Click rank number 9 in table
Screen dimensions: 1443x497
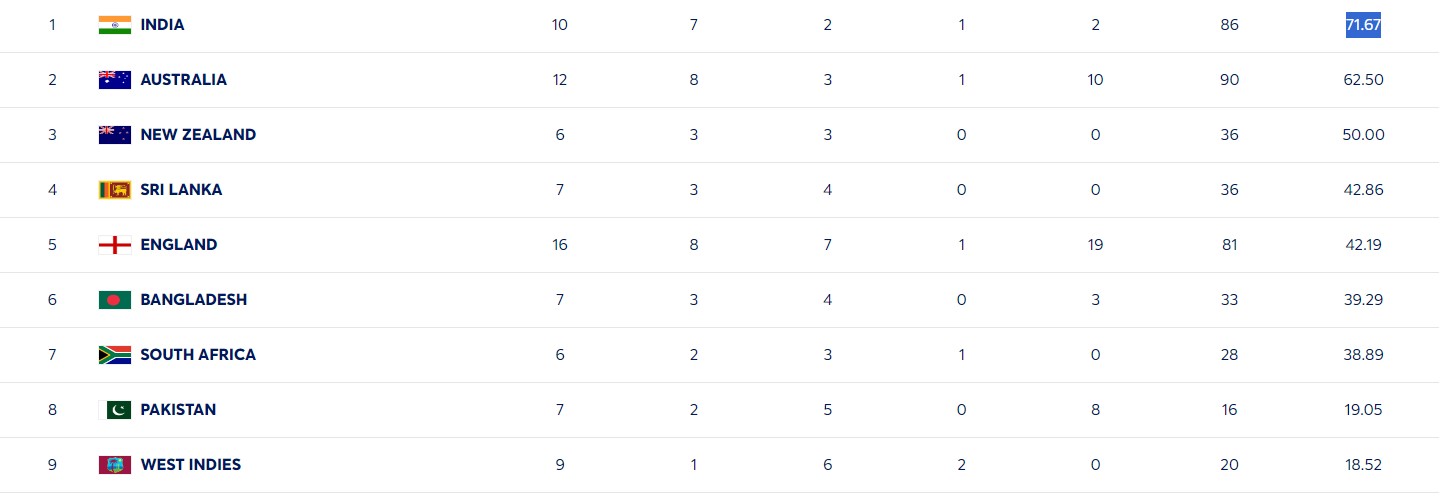(52, 465)
